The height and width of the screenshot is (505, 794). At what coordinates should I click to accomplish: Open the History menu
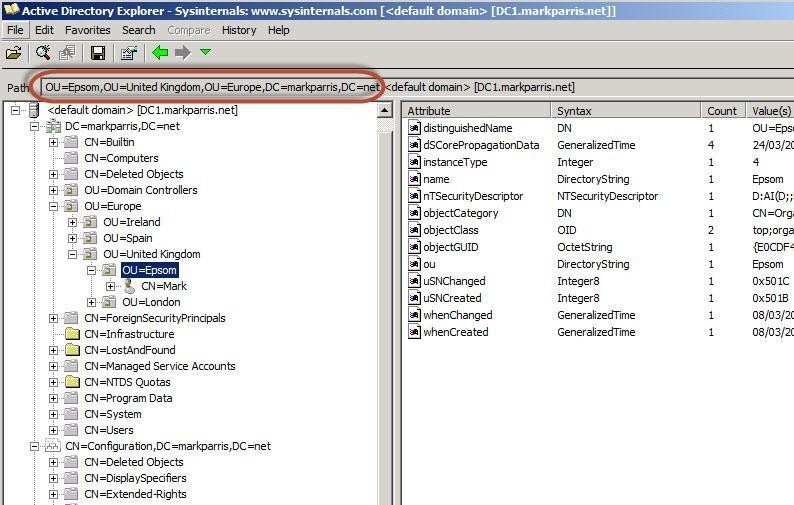[x=239, y=30]
